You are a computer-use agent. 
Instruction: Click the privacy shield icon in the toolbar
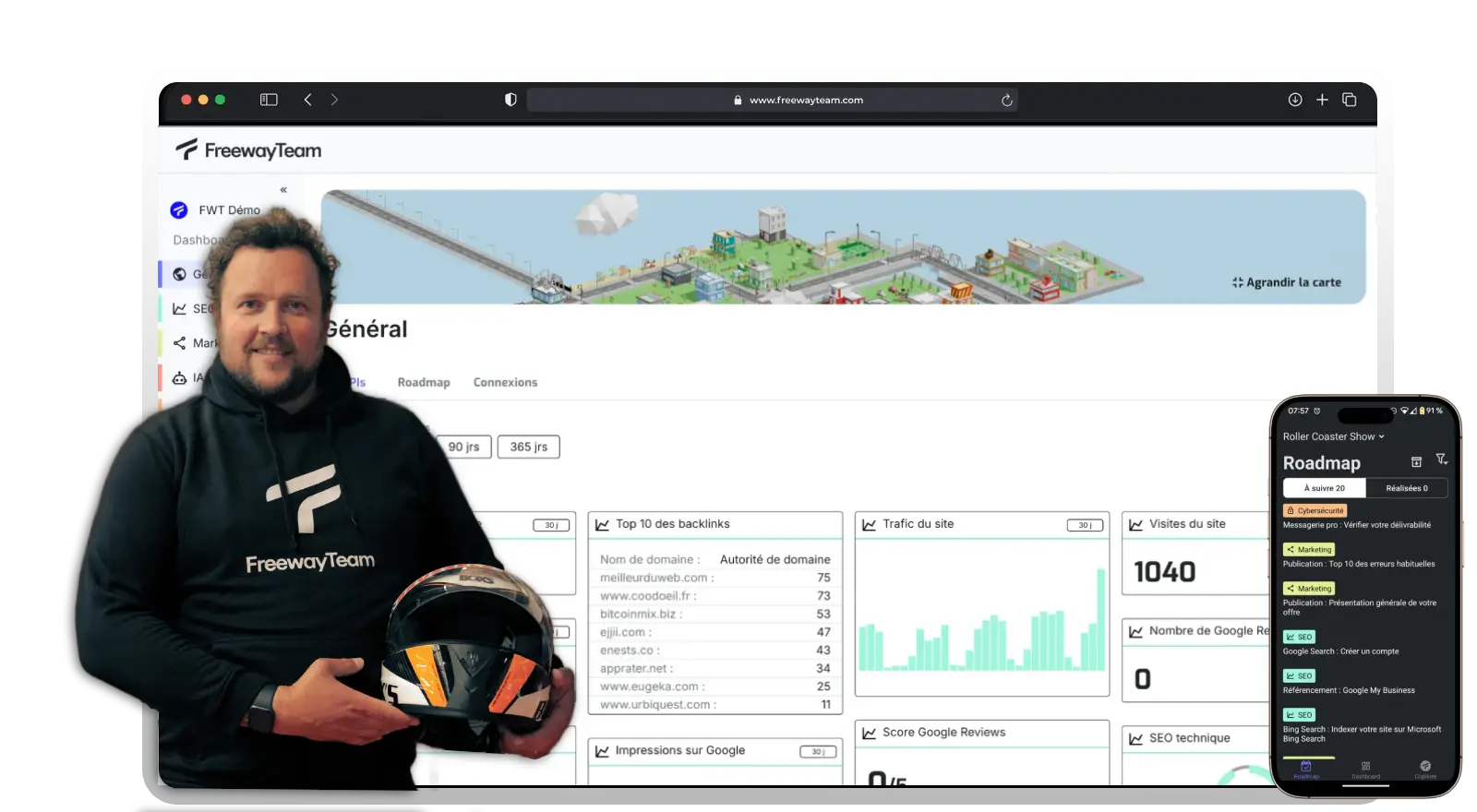click(x=510, y=100)
